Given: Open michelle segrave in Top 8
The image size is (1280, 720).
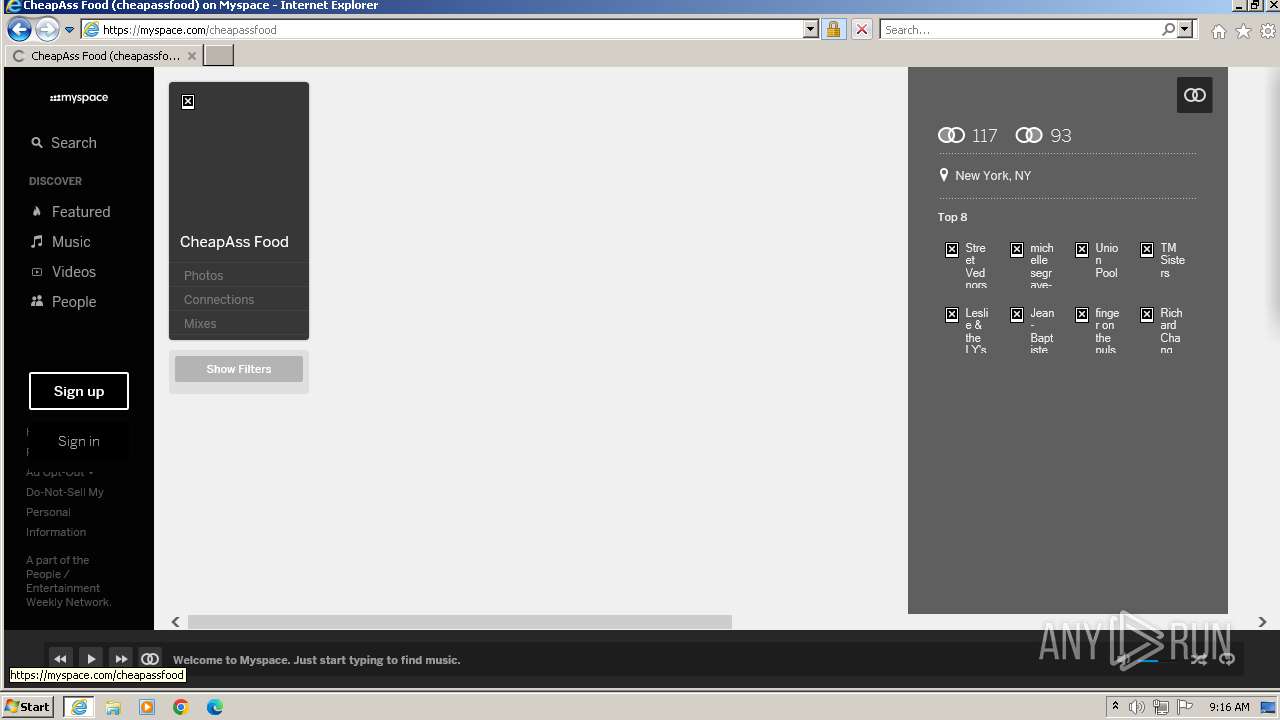Looking at the screenshot, I should point(1031,266).
